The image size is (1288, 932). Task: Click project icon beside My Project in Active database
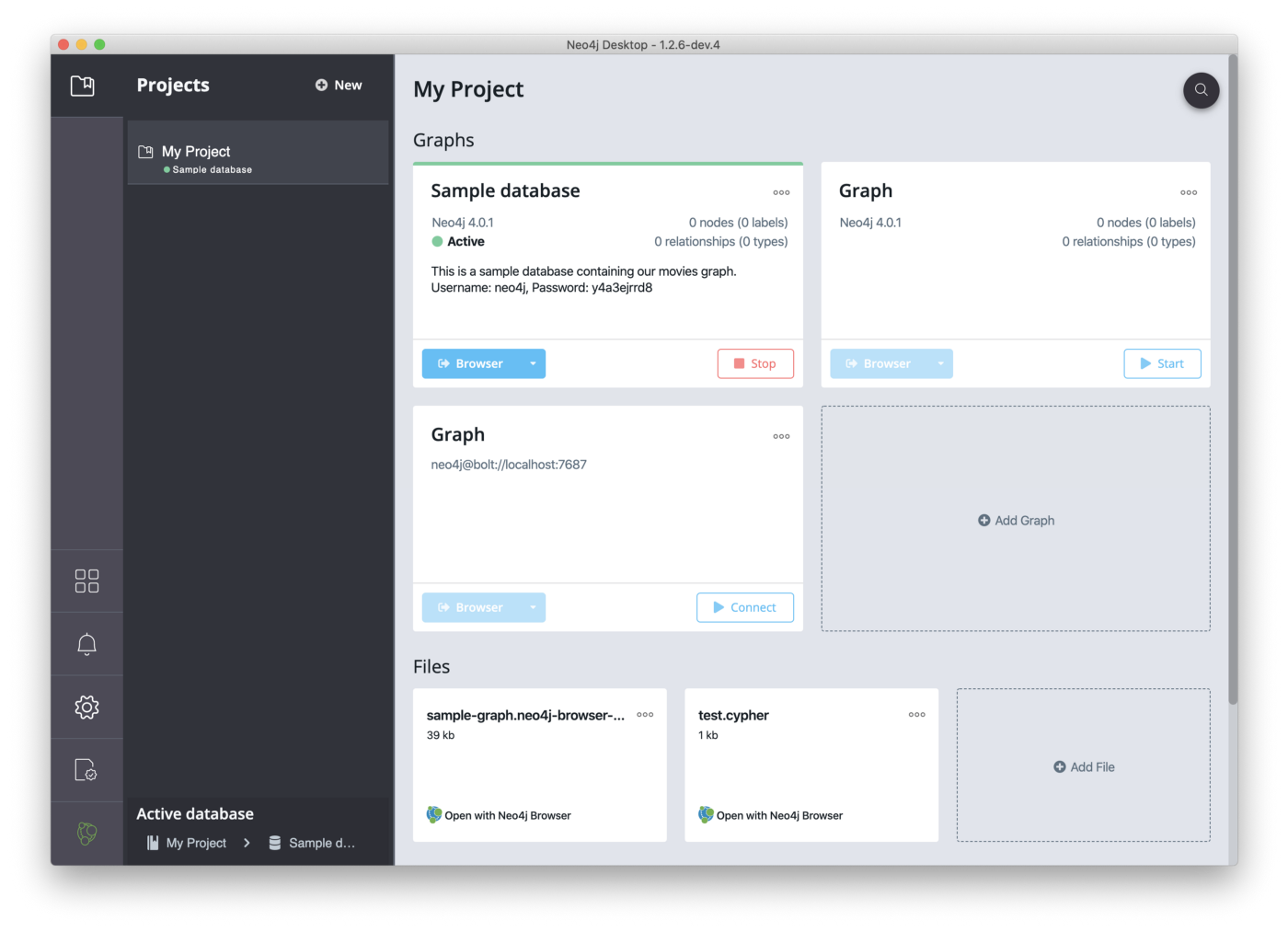coord(153,843)
